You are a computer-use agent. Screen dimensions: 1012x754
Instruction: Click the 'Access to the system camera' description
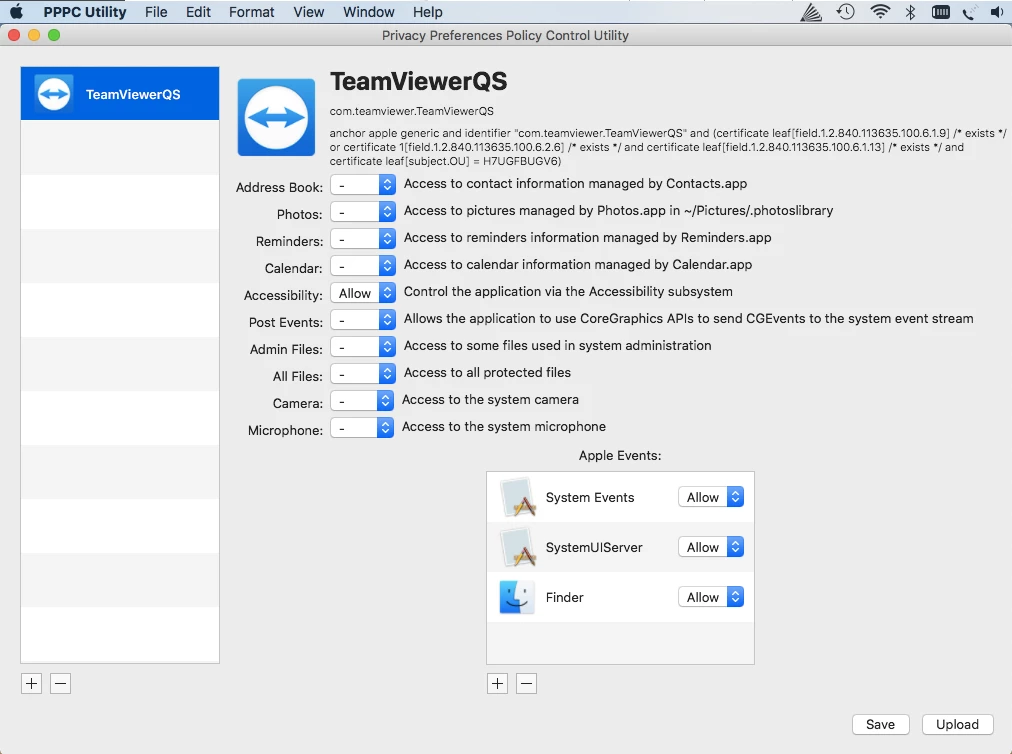click(491, 400)
